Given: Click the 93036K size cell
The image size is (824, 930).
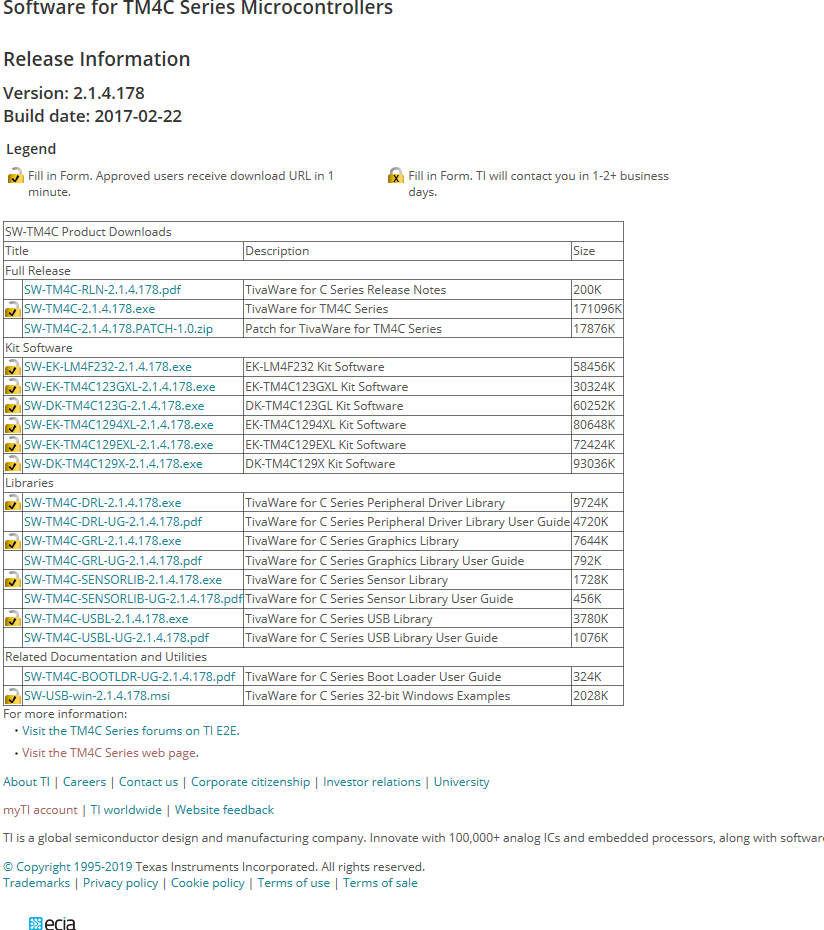Looking at the screenshot, I should click(x=597, y=464).
